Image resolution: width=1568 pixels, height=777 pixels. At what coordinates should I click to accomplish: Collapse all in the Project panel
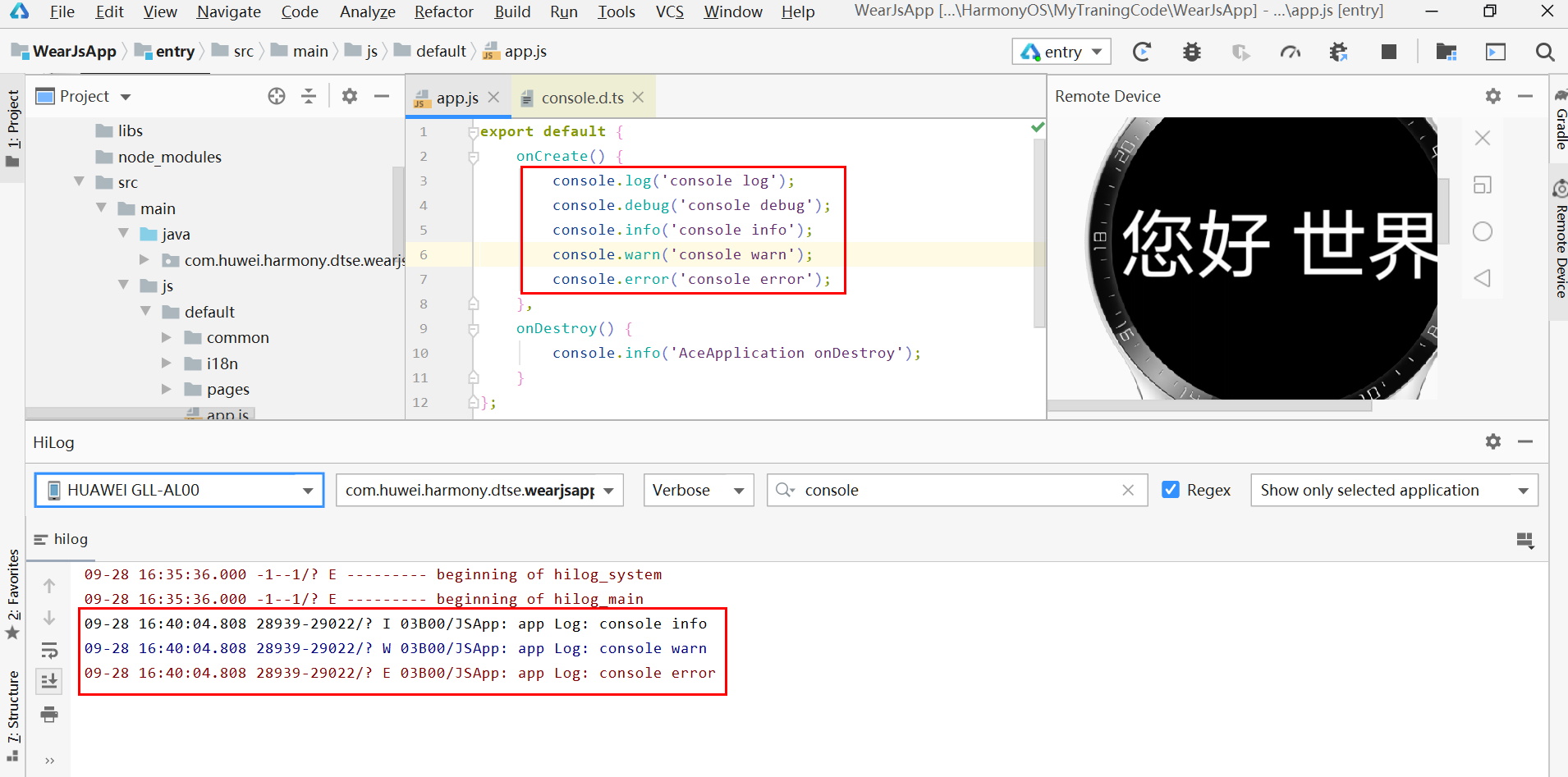pos(309,96)
